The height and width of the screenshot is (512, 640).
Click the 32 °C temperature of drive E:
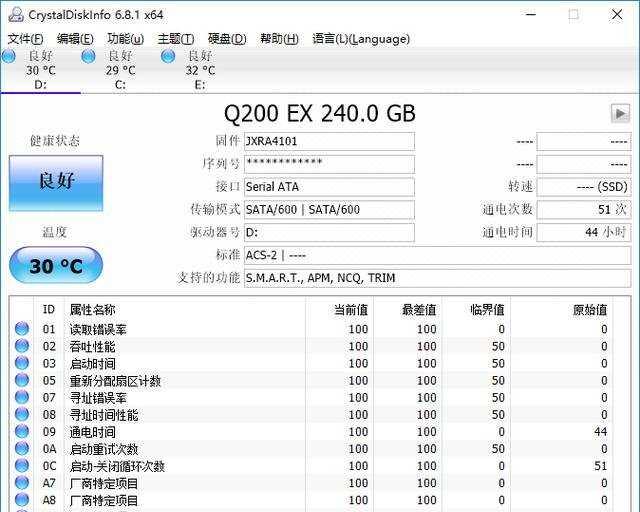[200, 70]
